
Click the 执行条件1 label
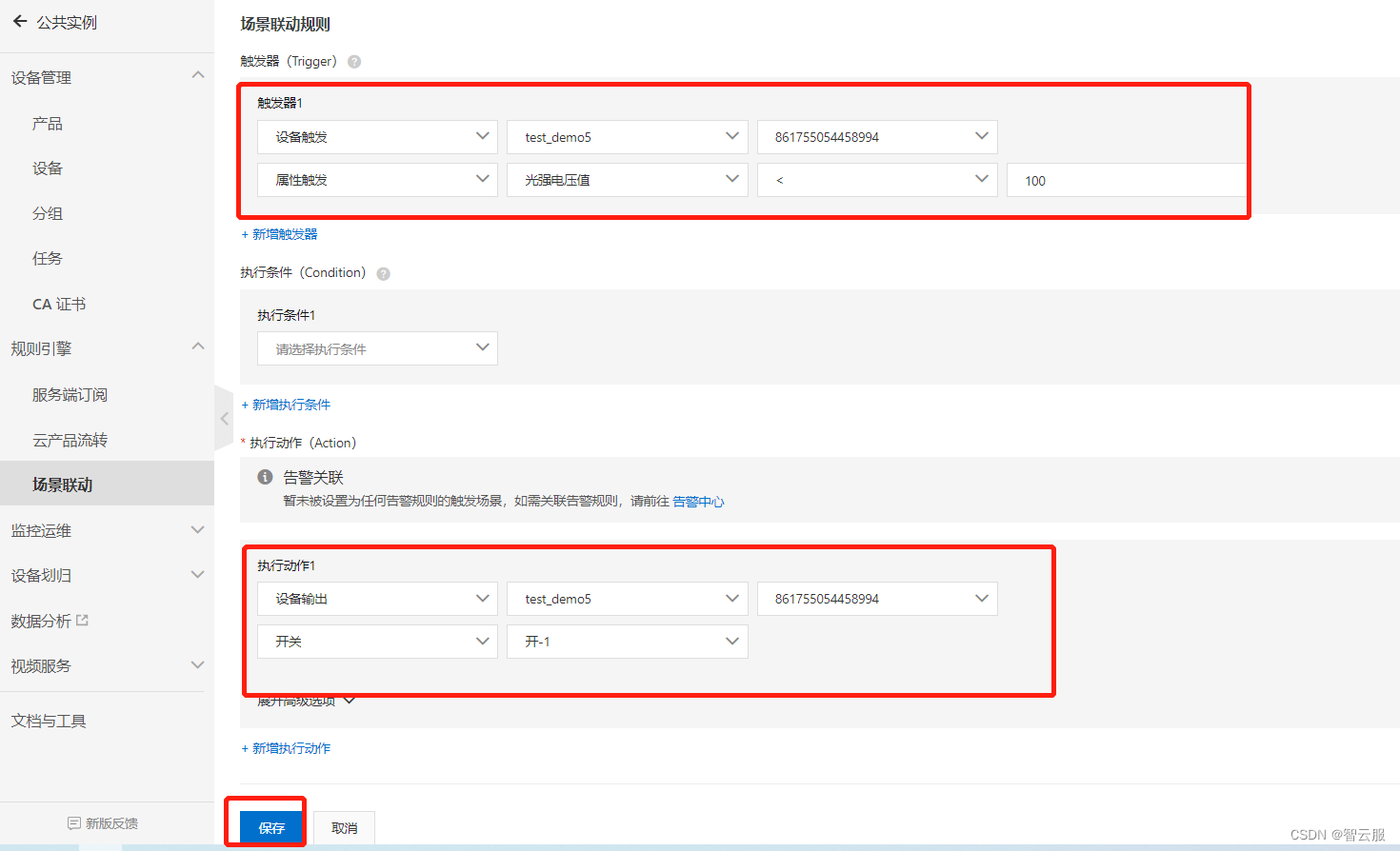(286, 315)
